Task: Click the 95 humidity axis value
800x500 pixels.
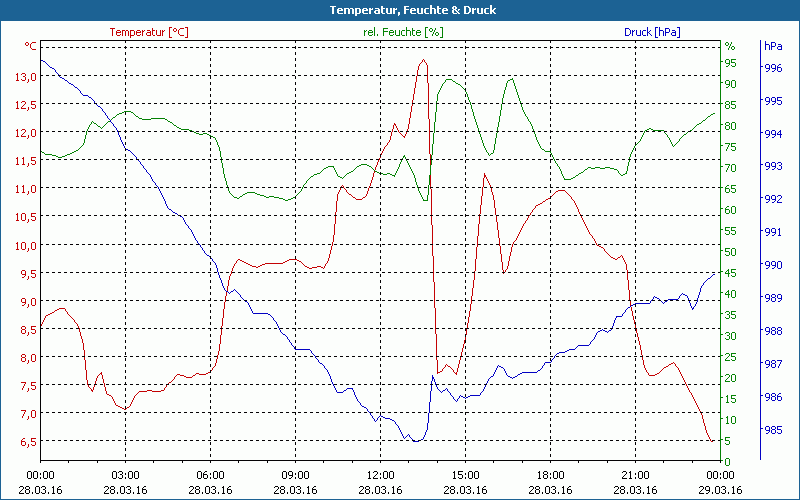Action: point(730,63)
